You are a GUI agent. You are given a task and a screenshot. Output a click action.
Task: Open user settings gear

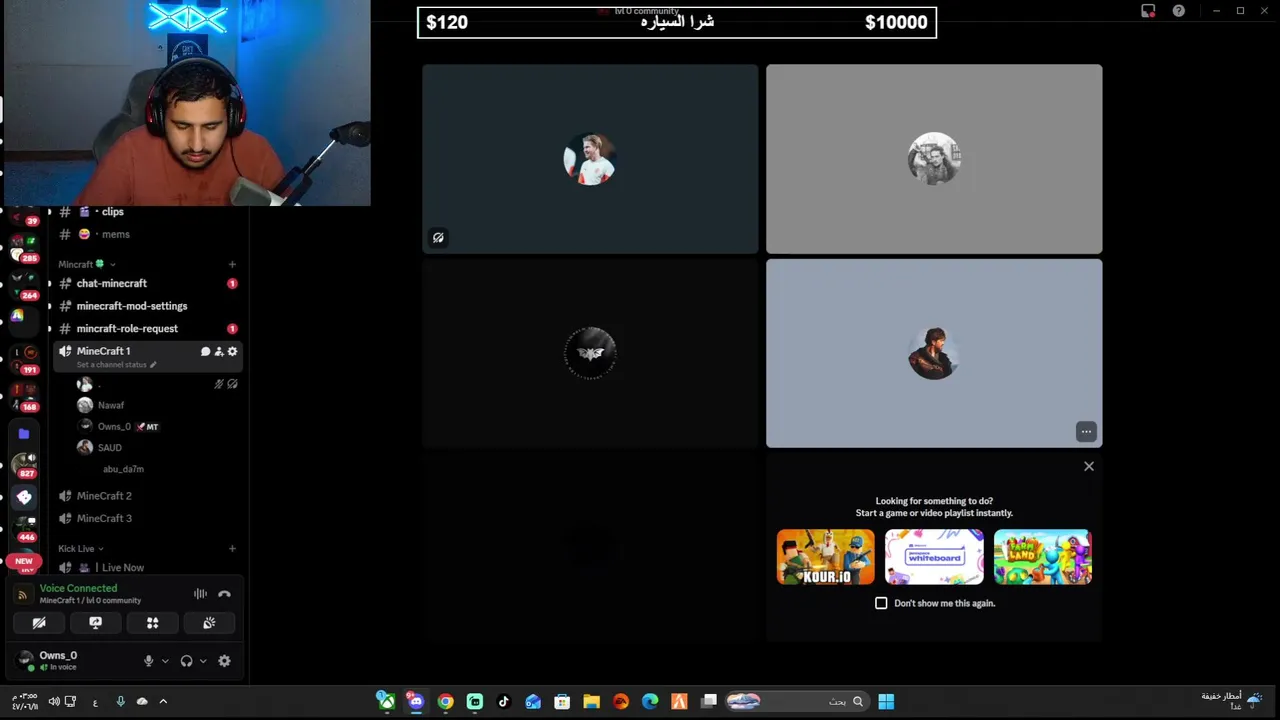point(224,661)
